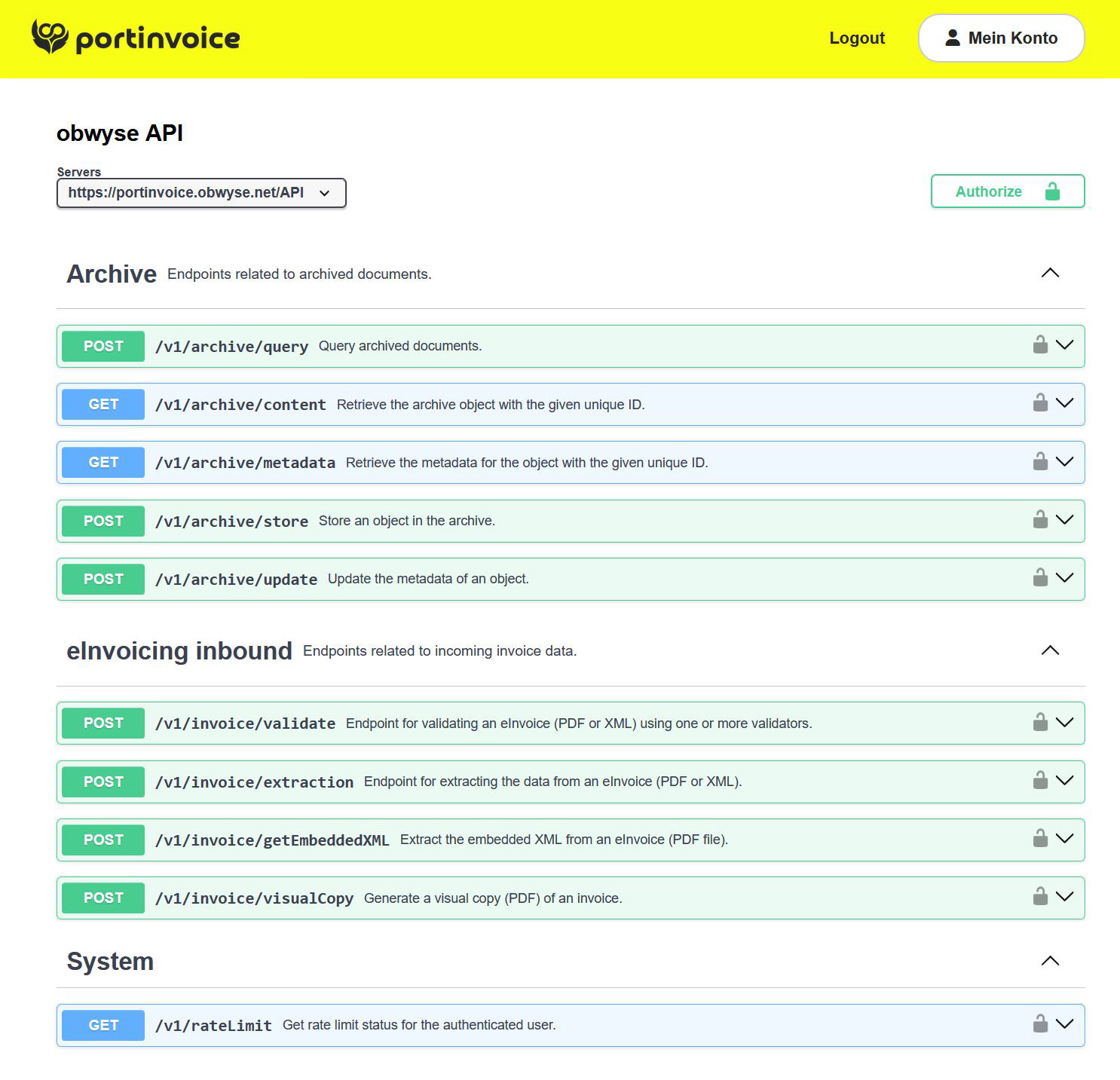Viewport: 1120px width, 1080px height.
Task: Expand /v1/invoice/extraction with its chevron
Action: (x=1064, y=780)
